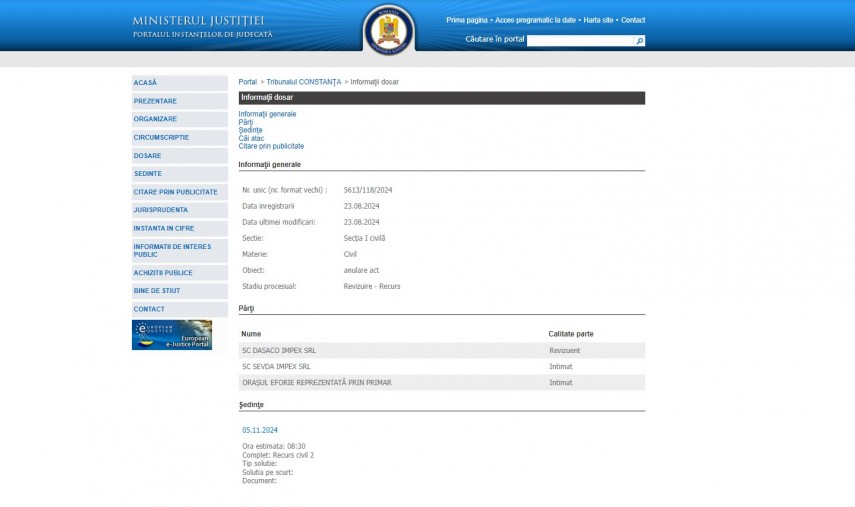This screenshot has height=507, width=855.
Task: Click the Romanian coat of arms emblem
Action: pos(388,30)
